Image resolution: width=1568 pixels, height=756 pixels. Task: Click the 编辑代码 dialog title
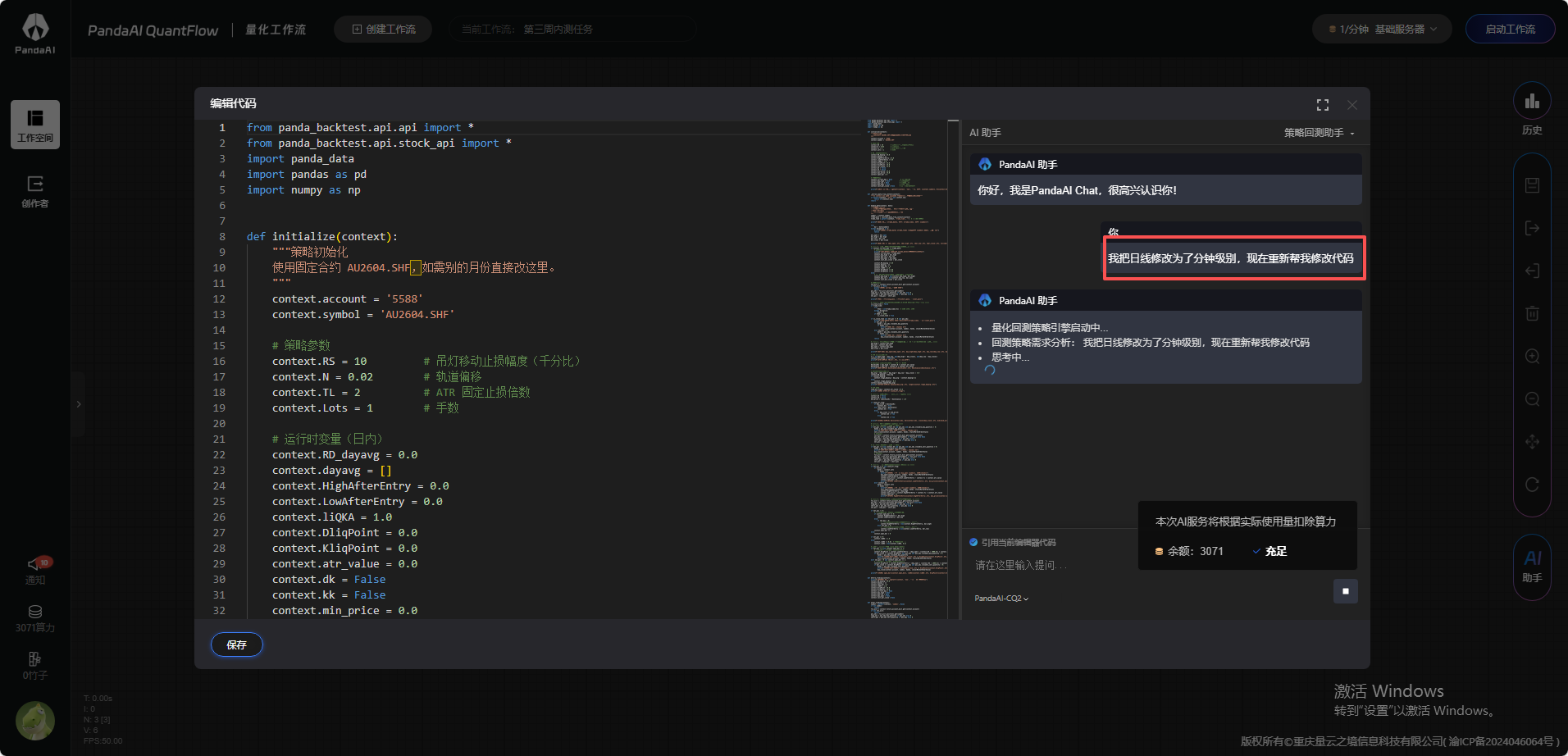click(x=233, y=103)
